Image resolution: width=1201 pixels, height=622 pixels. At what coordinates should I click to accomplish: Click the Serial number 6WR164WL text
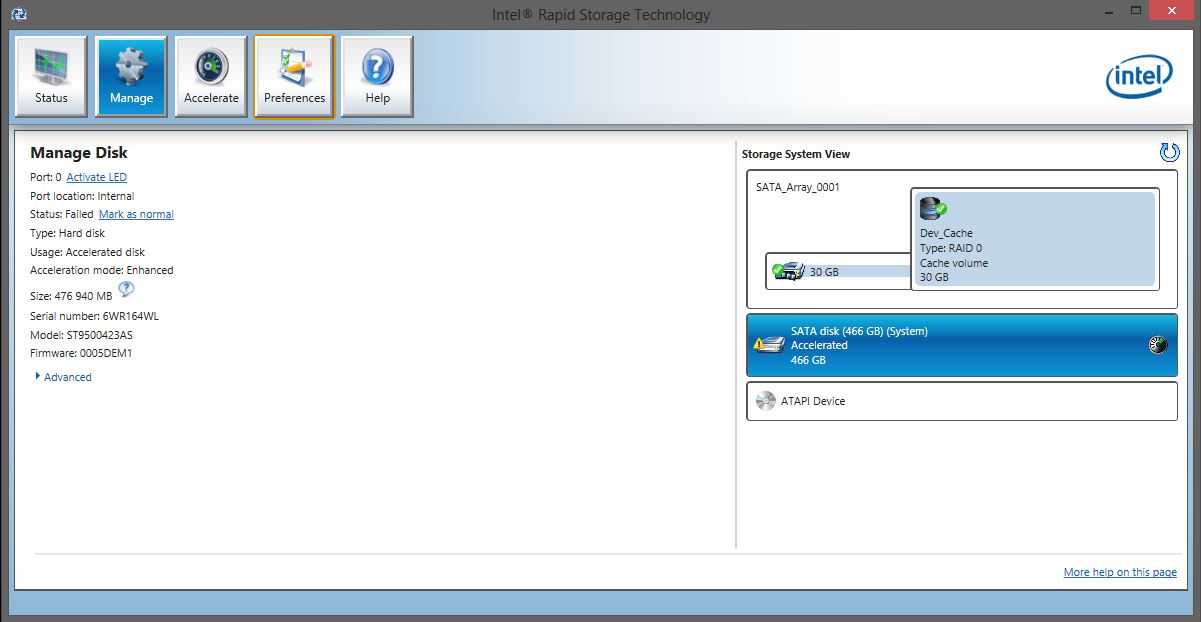click(95, 316)
